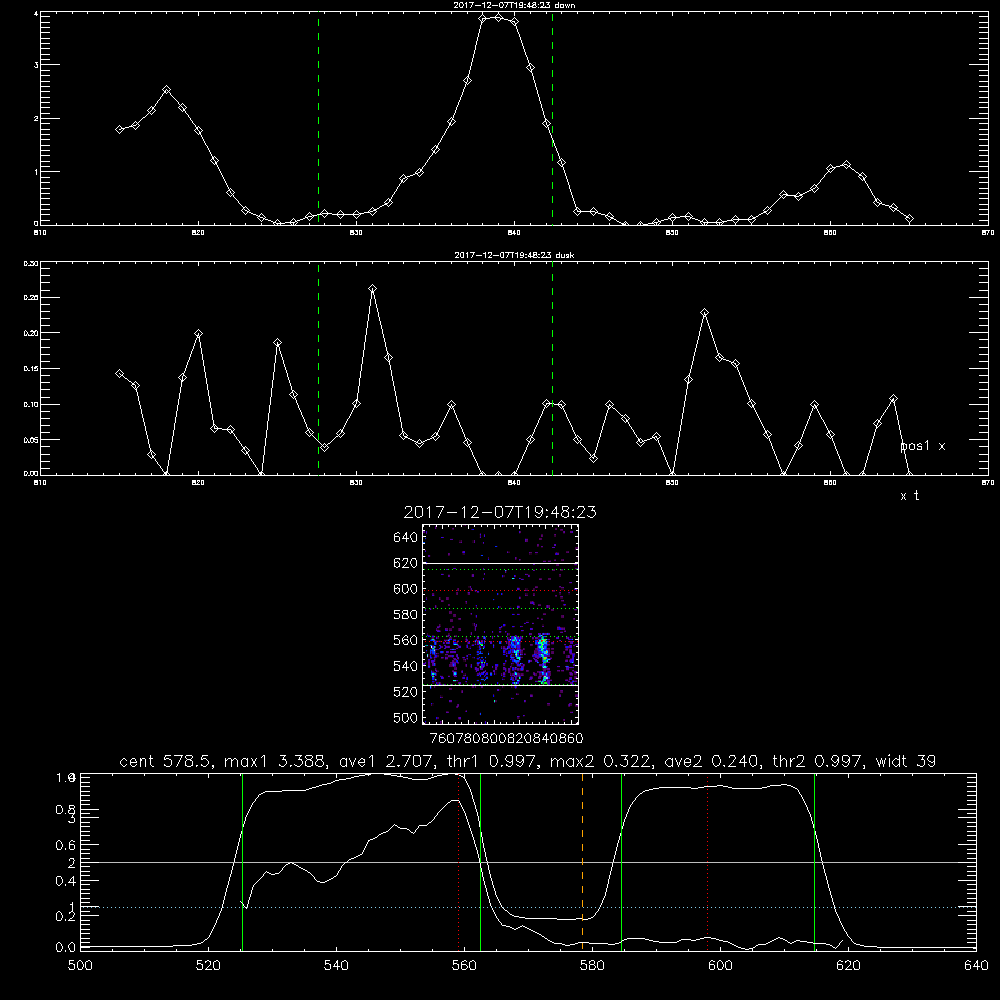Click dusk plot green dashed line near 842
1000x1000 pixels.
click(x=552, y=368)
